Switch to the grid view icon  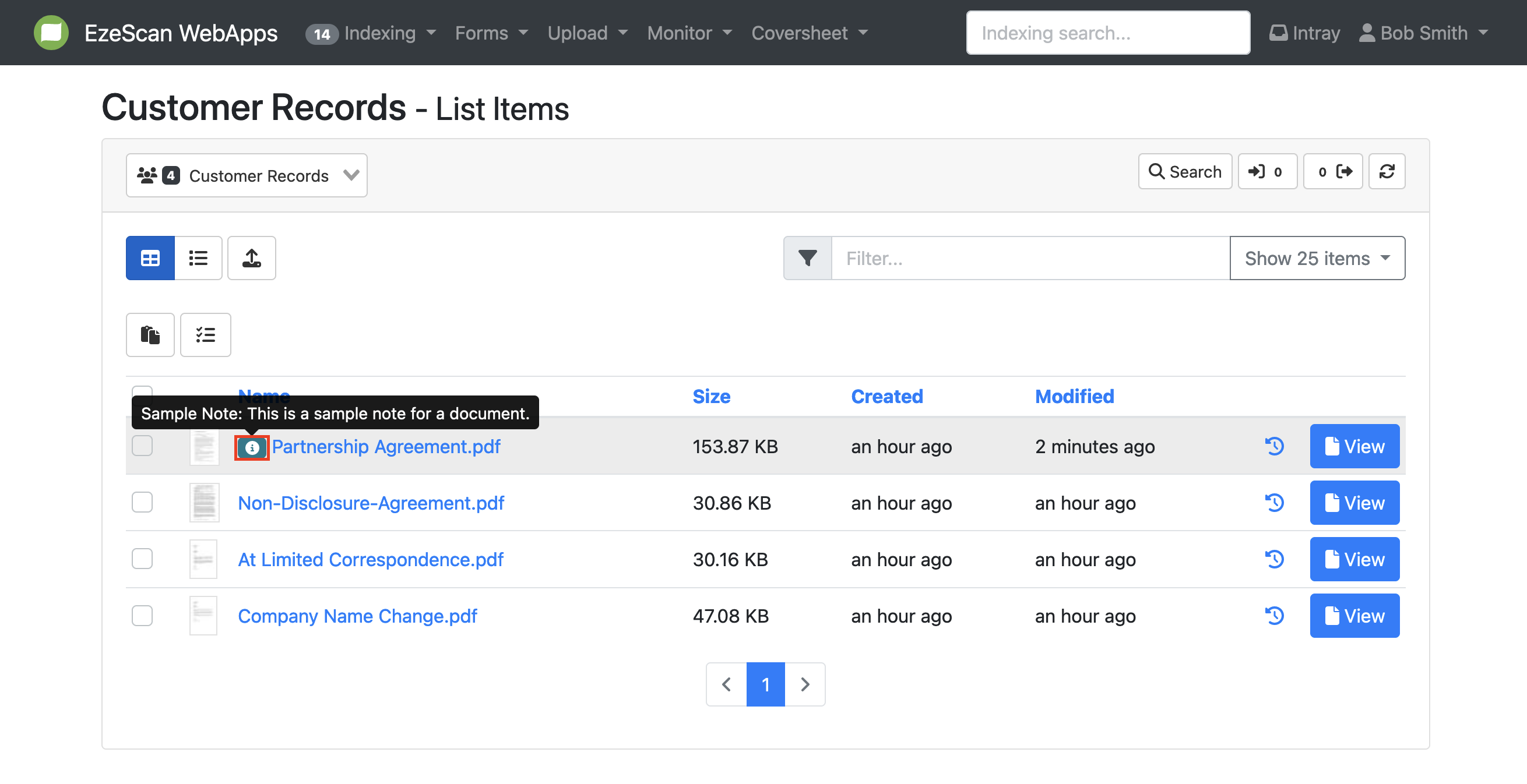(150, 259)
